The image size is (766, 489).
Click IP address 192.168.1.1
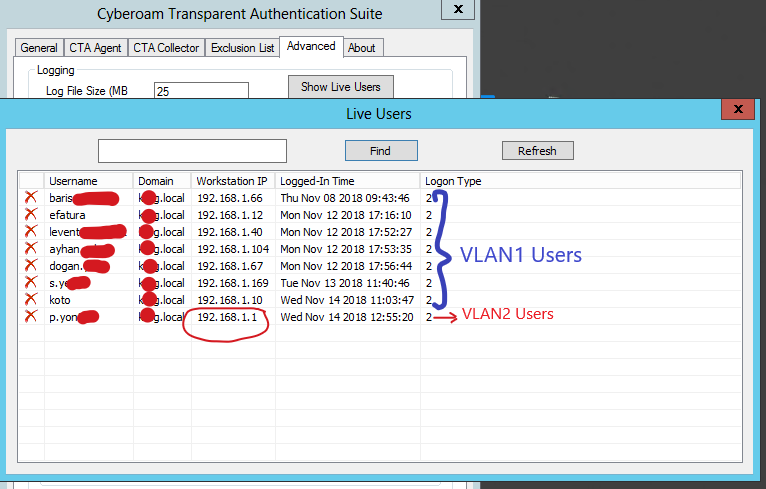pos(227,317)
